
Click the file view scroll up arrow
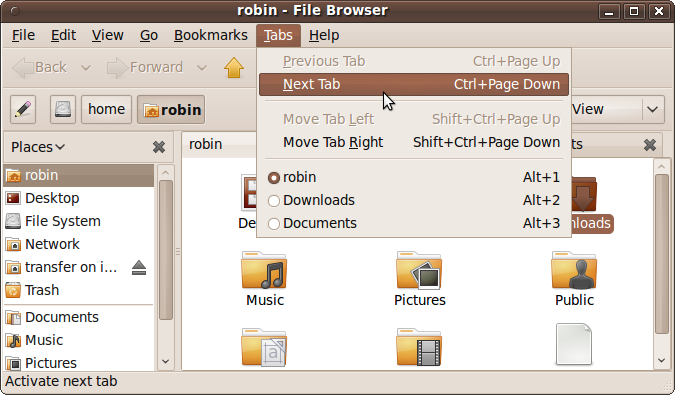click(x=662, y=166)
